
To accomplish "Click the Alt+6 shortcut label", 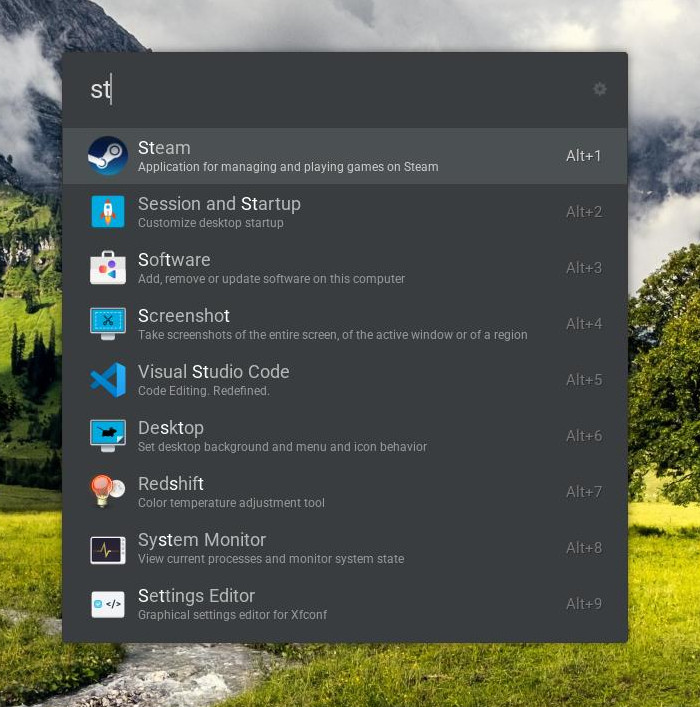I will click(x=584, y=436).
